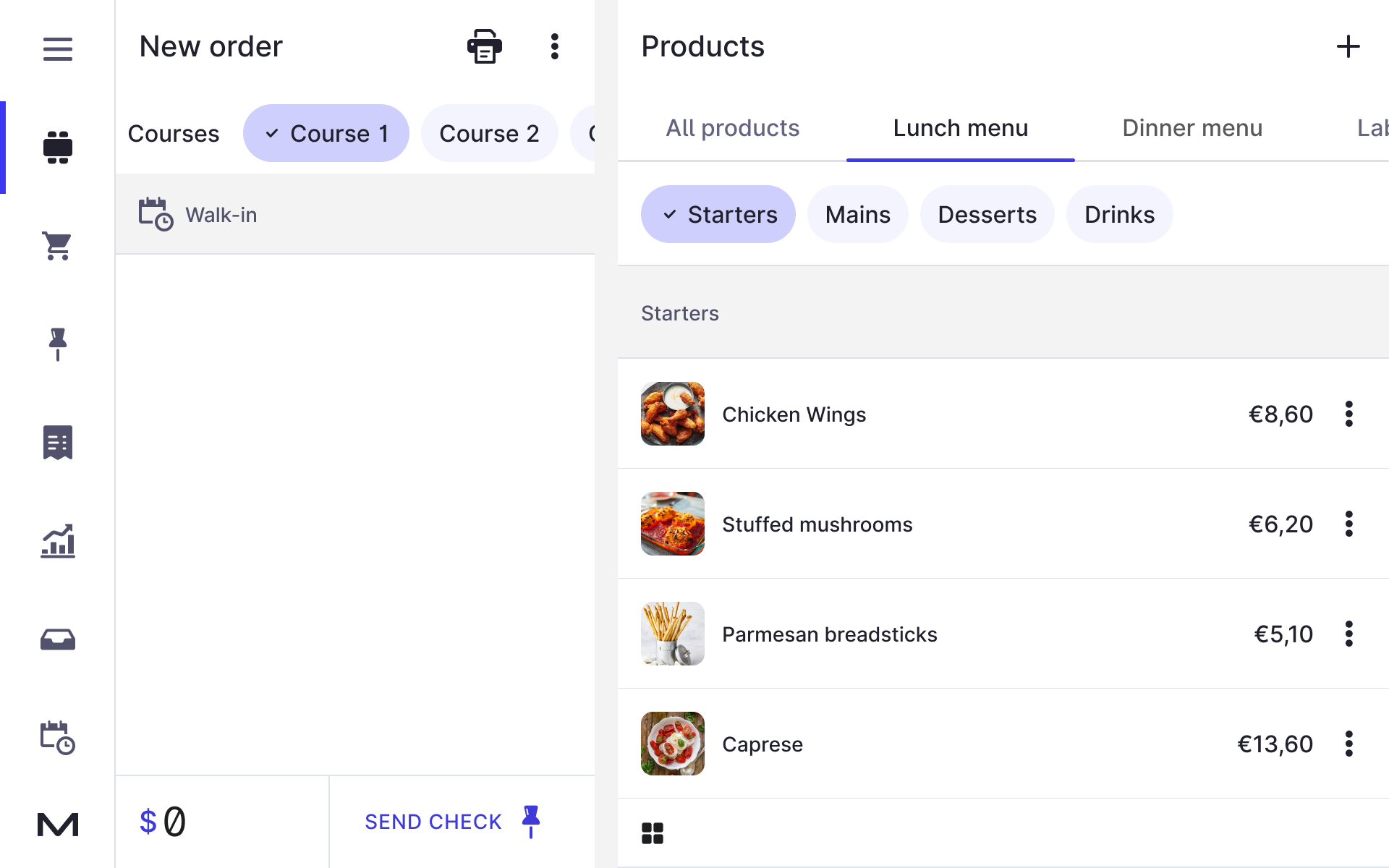Switch to the Dinner menu tab

[x=1192, y=128]
